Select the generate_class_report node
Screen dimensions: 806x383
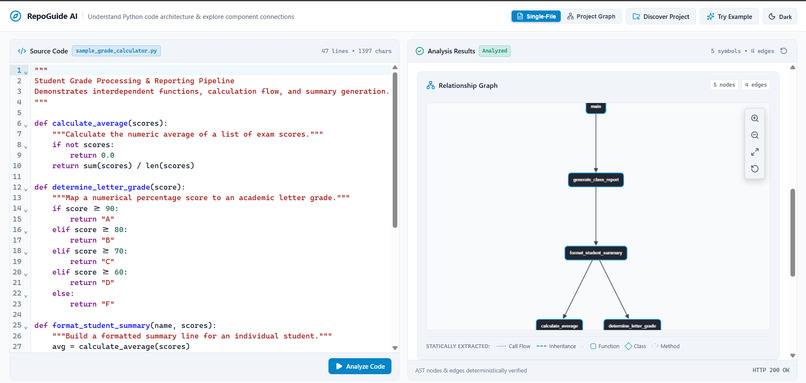pos(596,180)
